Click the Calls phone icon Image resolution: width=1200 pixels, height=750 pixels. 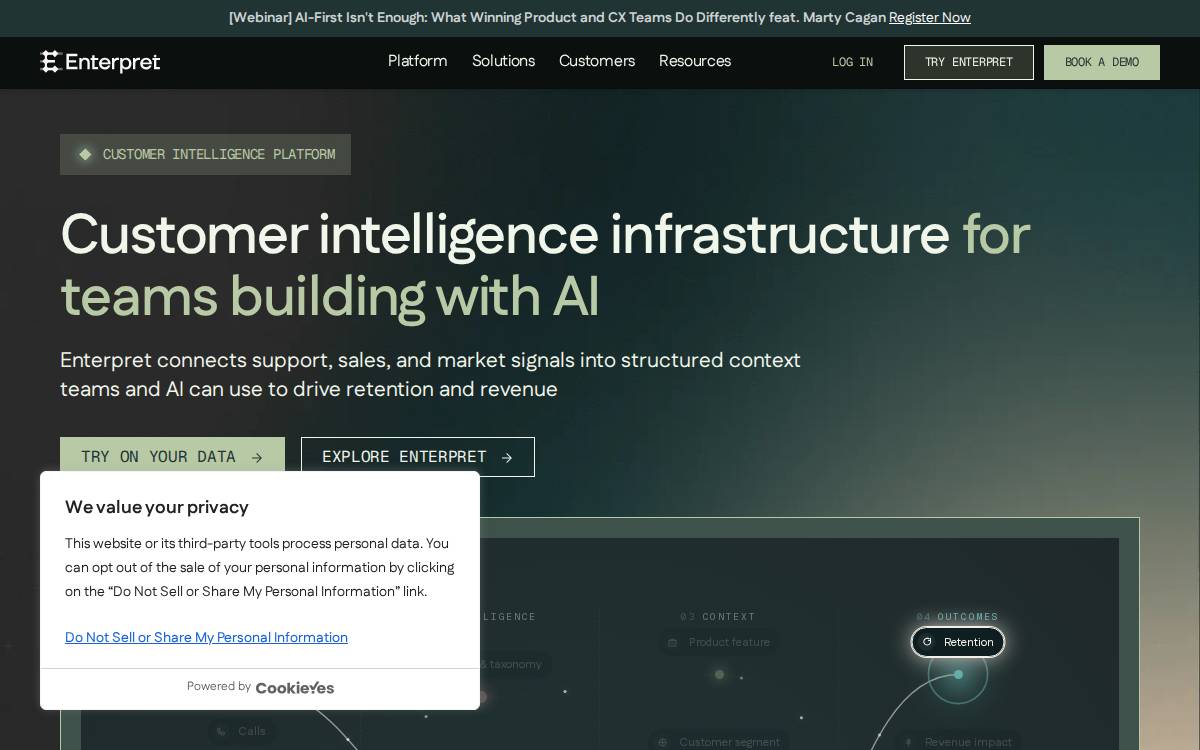point(222,731)
